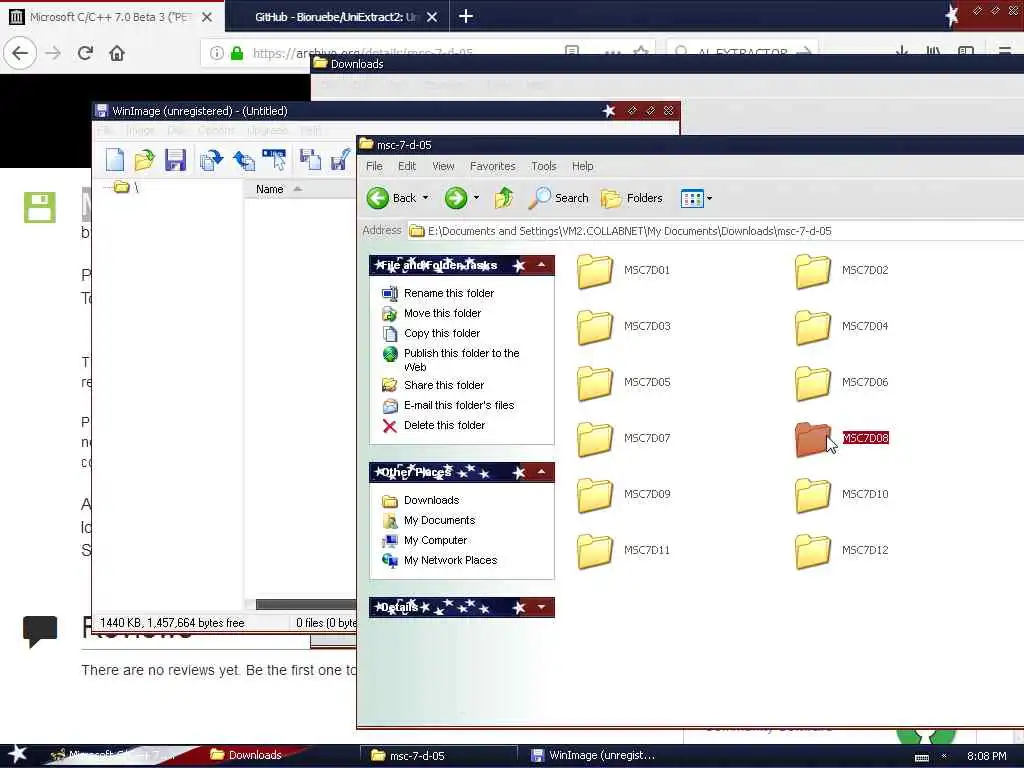The width and height of the screenshot is (1024, 768).
Task: Click Delete this folder
Action: [x=444, y=425]
